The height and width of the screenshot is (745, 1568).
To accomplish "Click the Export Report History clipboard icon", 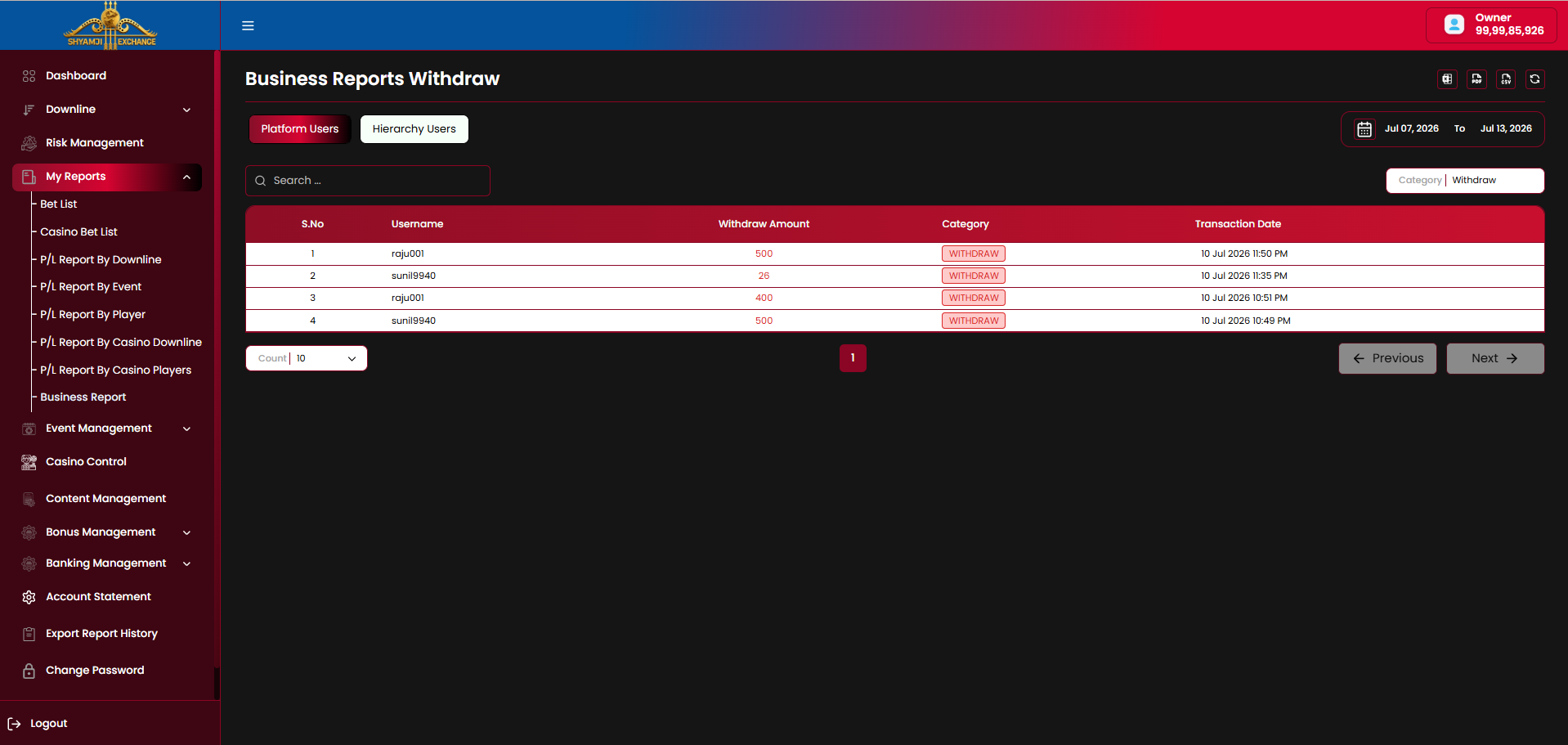I will coord(29,634).
